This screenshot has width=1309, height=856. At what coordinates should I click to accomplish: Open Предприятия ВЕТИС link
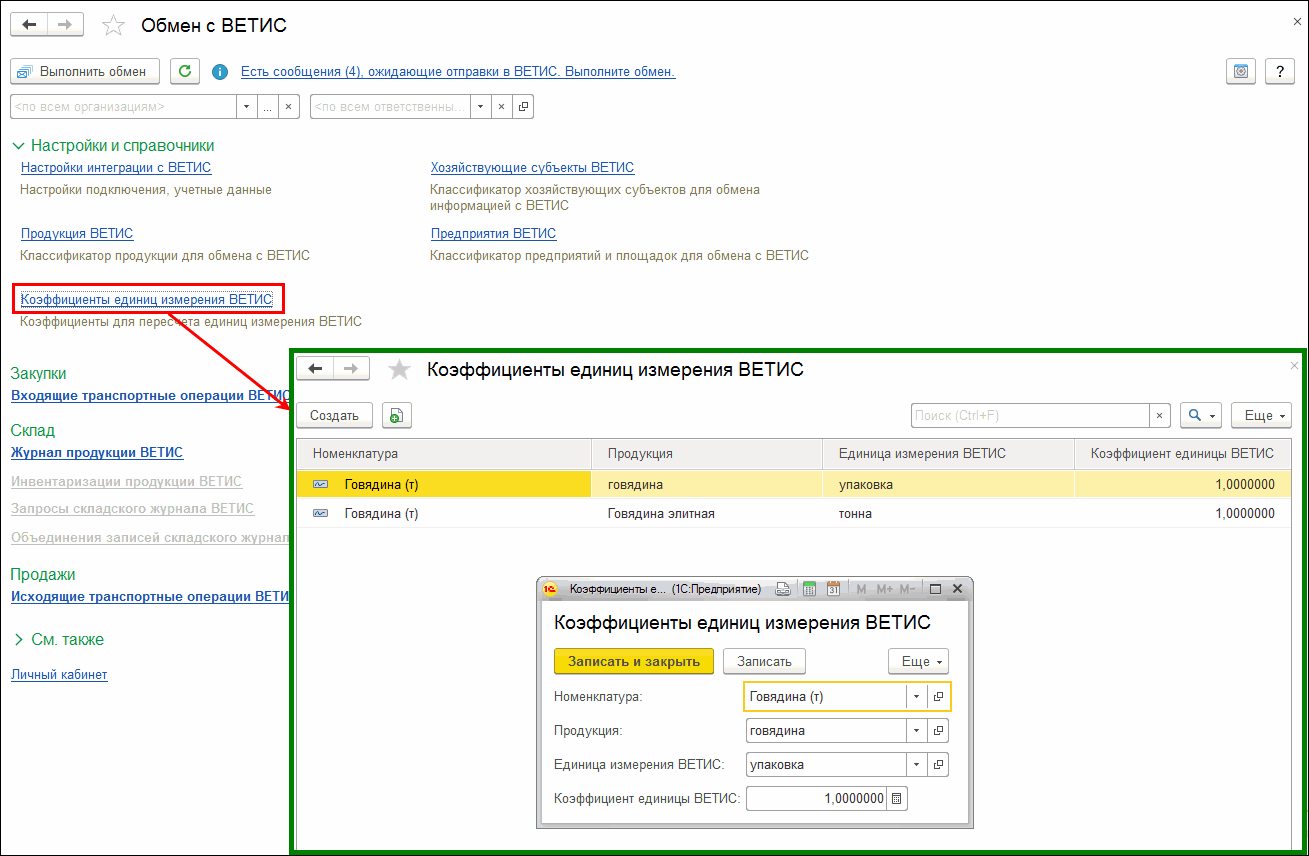493,234
